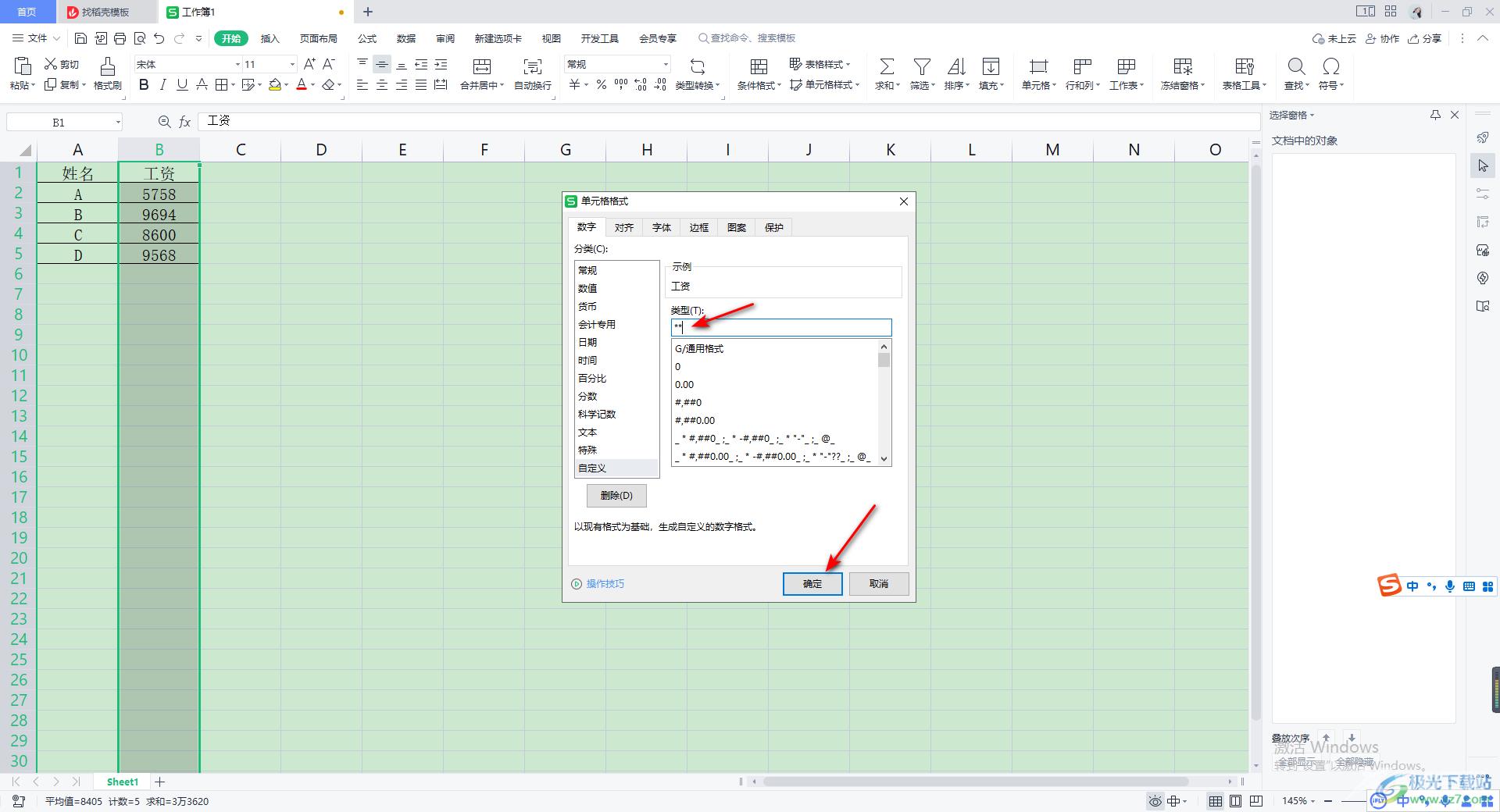The width and height of the screenshot is (1500, 812).
Task: Click the Print icon in quick toolbar
Action: click(x=120, y=38)
